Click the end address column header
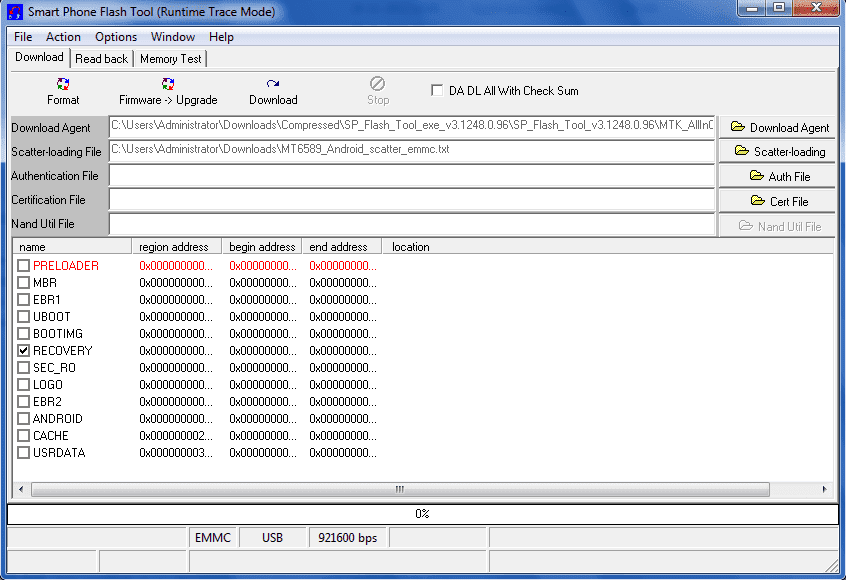 pos(342,247)
